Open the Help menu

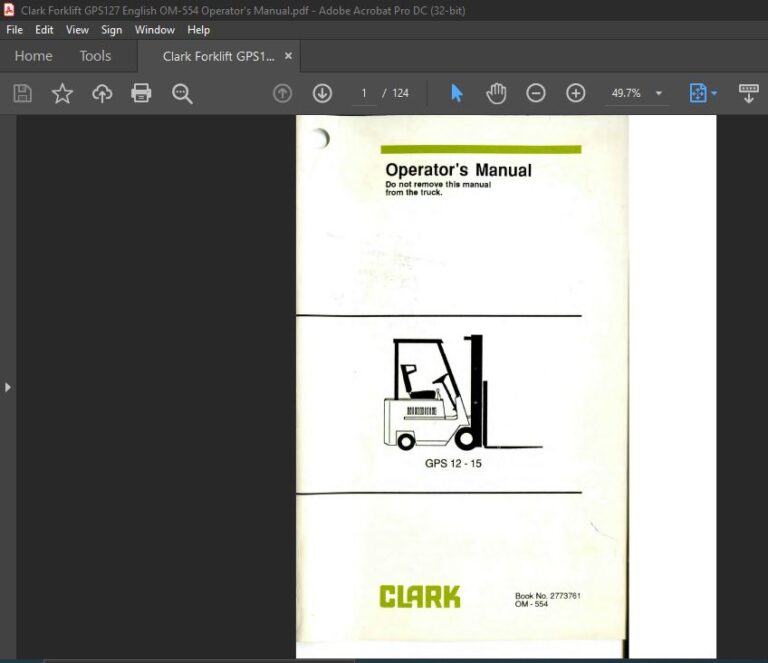(198, 30)
